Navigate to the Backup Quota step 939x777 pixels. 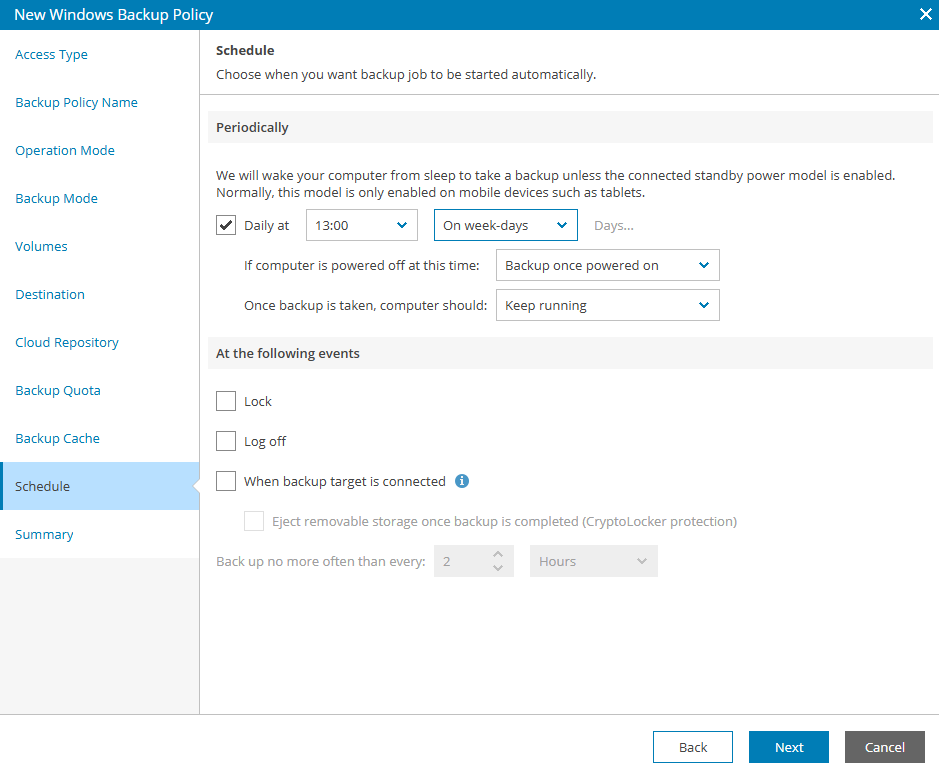(x=58, y=391)
